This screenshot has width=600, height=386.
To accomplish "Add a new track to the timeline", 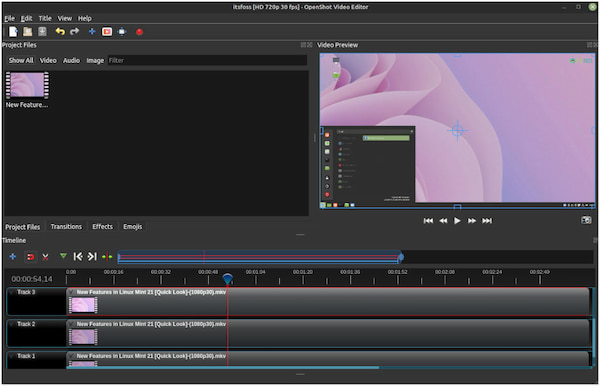I will 13,257.
